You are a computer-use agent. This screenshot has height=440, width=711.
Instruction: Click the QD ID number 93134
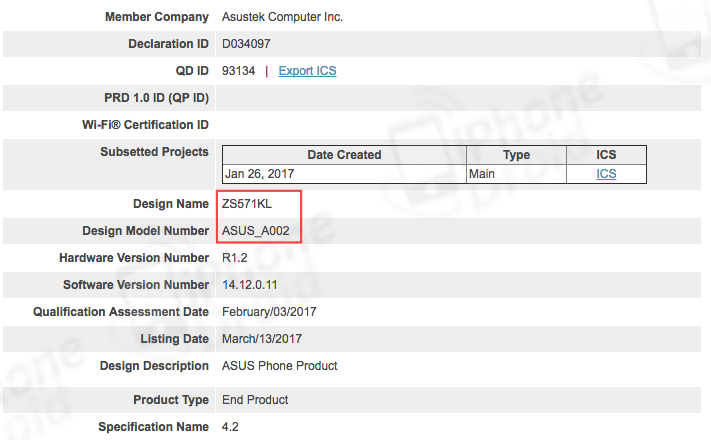coord(238,71)
